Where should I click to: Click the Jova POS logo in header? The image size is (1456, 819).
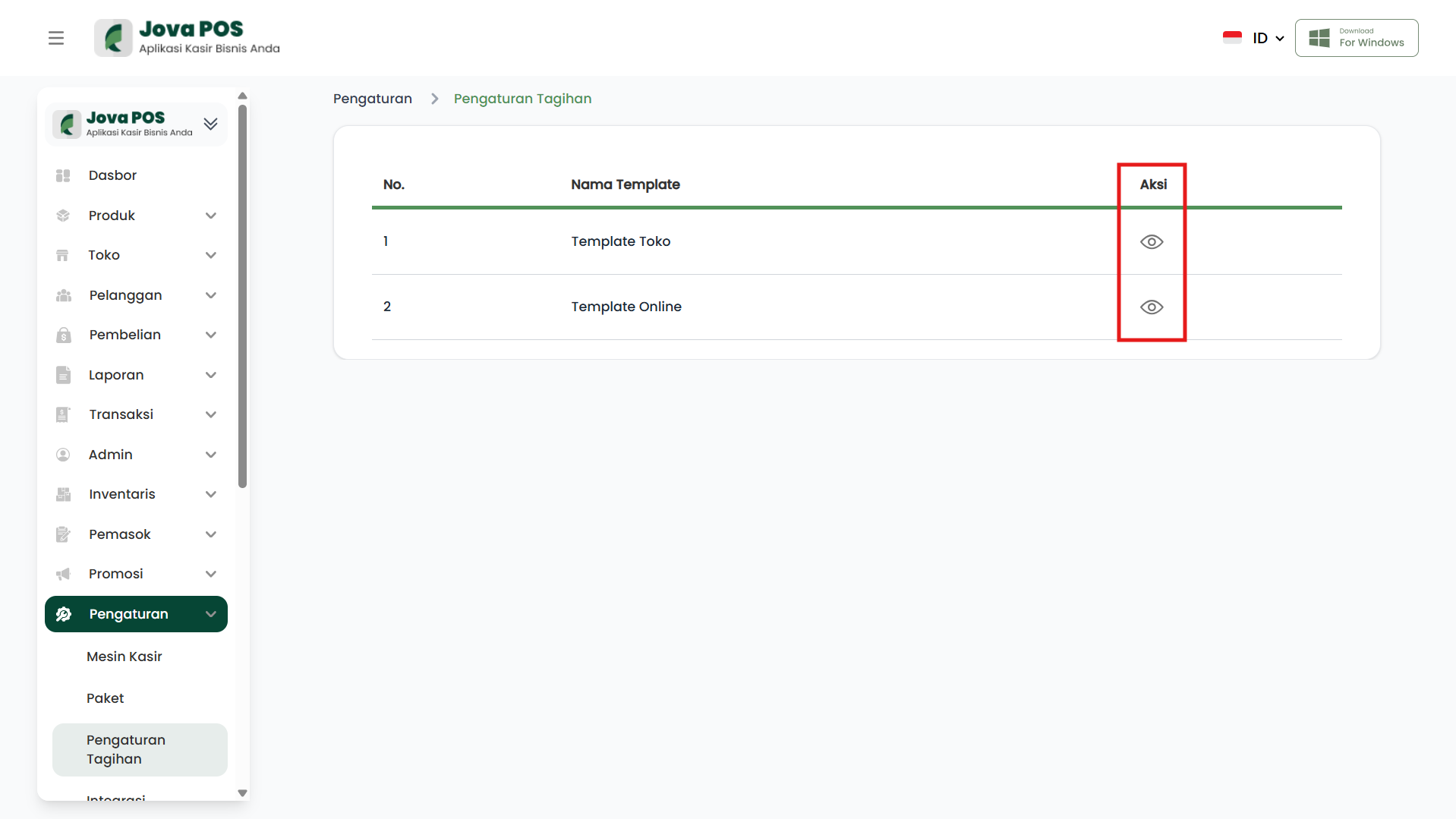click(187, 38)
